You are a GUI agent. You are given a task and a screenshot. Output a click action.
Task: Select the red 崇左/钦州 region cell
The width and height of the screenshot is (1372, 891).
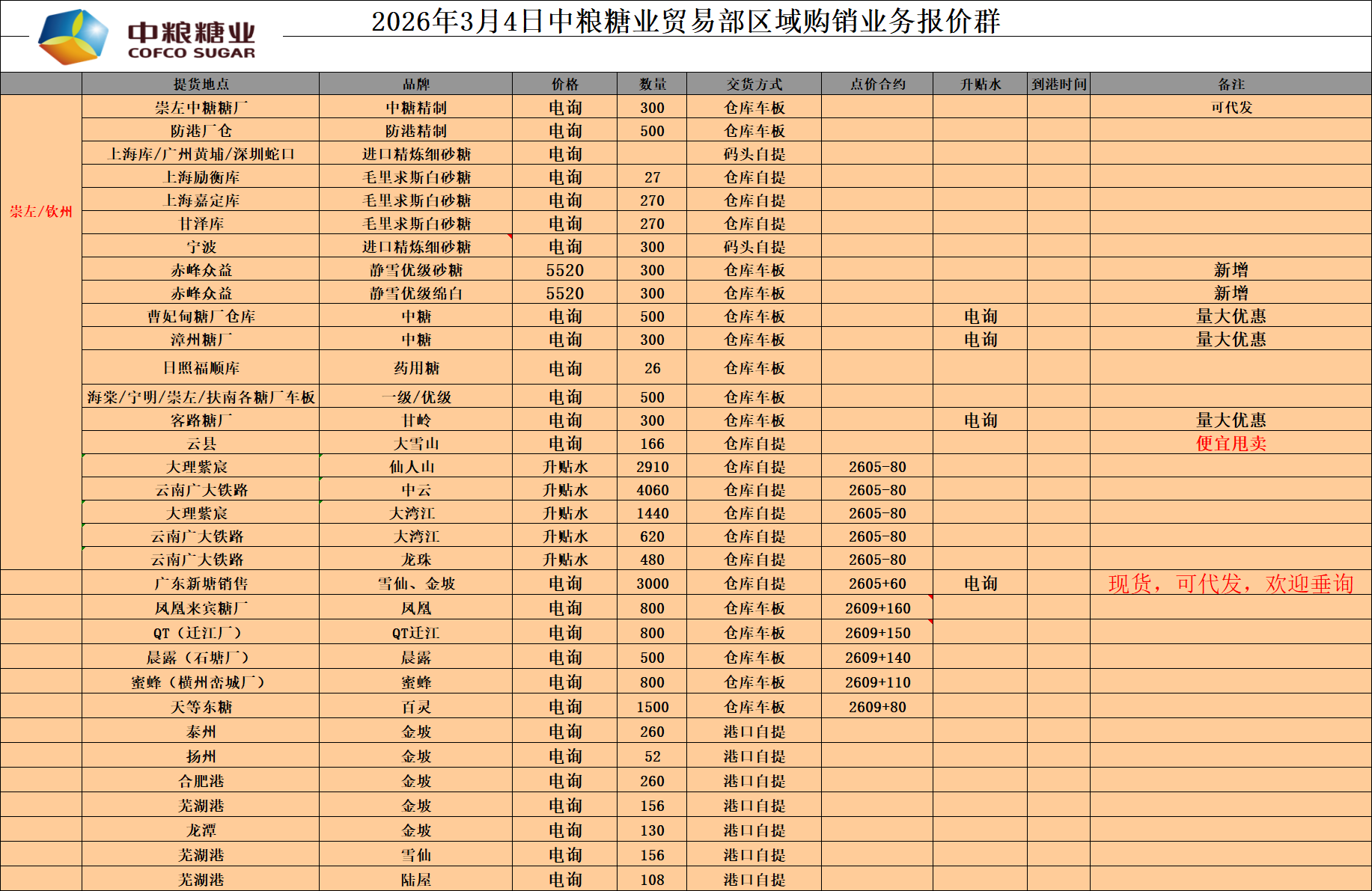tap(41, 212)
